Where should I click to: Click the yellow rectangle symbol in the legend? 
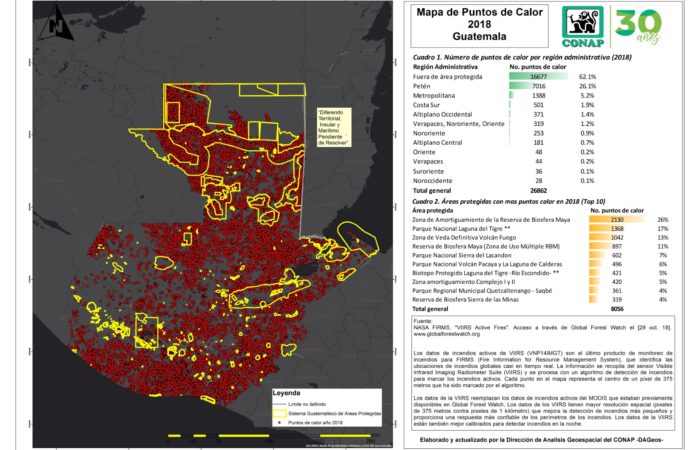coord(280,413)
